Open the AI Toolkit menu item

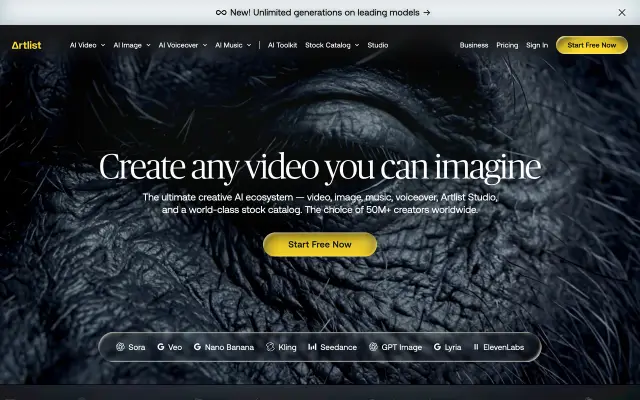(x=282, y=45)
